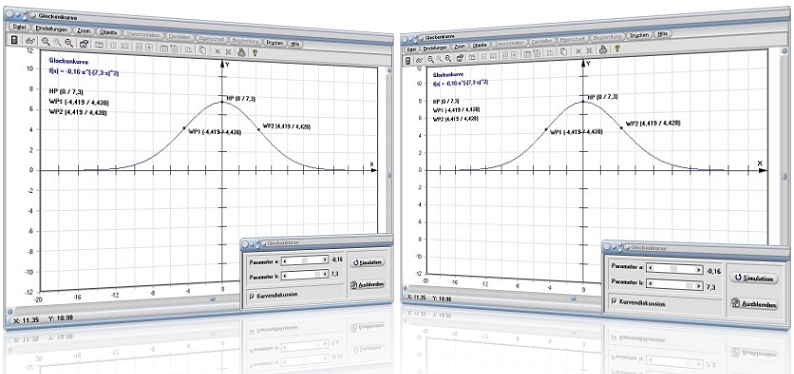Click printer icon in right window toolbar

point(603,49)
